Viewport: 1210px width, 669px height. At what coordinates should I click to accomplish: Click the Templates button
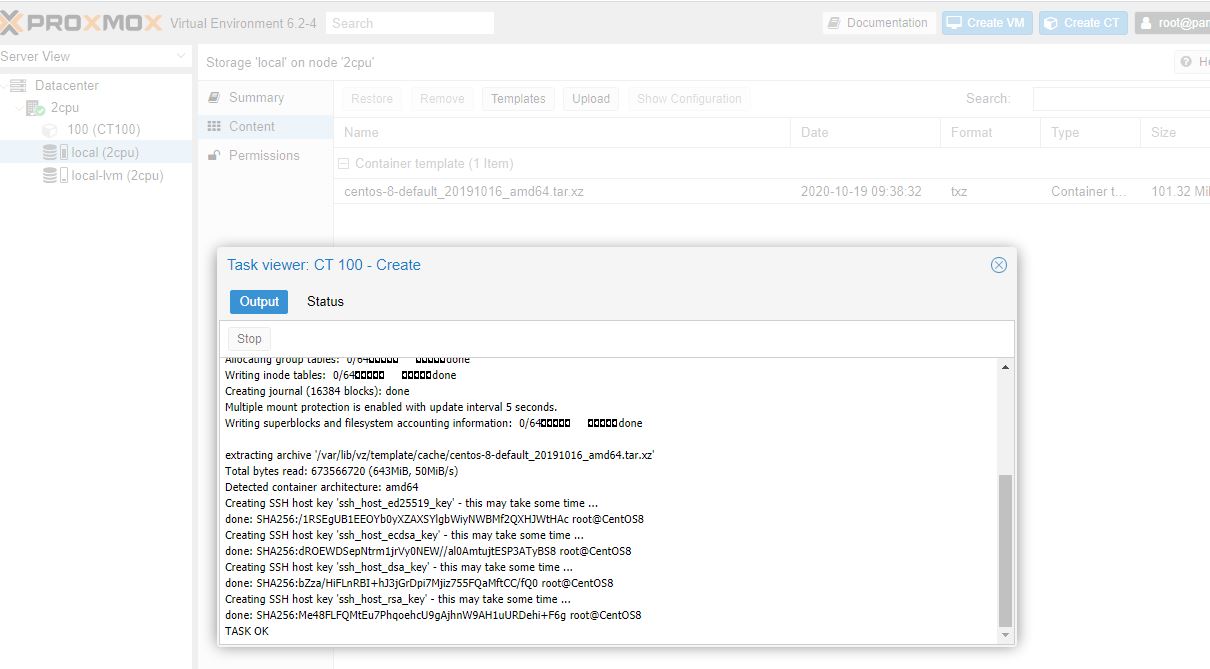coord(518,99)
